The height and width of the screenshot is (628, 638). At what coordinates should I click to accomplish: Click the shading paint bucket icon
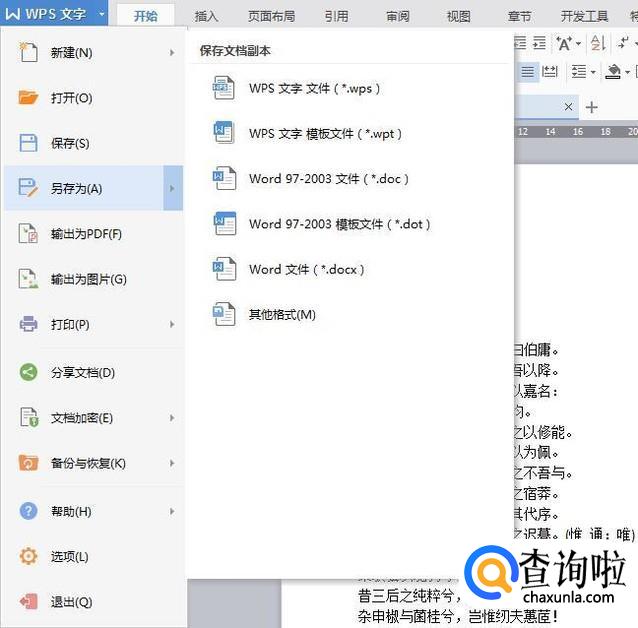pos(613,72)
